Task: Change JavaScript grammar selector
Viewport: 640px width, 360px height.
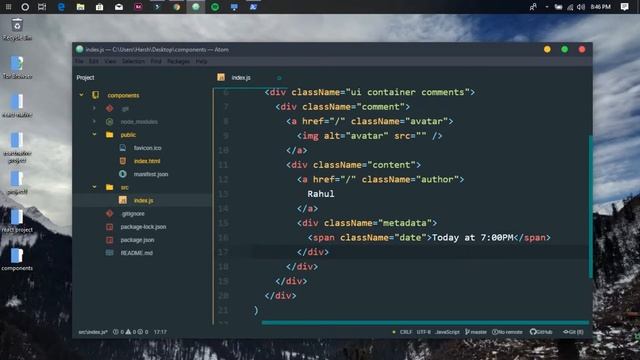Action: point(447,332)
